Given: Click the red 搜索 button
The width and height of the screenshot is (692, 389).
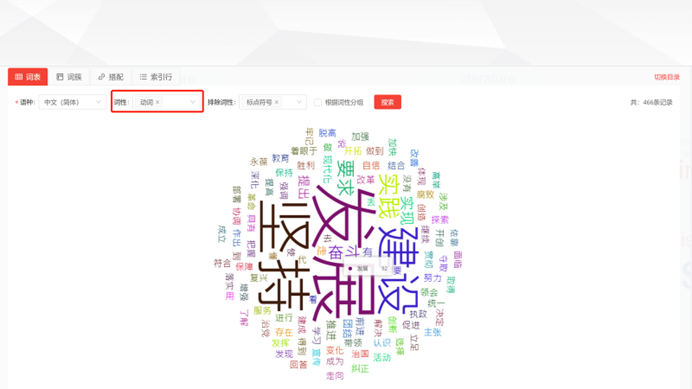Looking at the screenshot, I should coord(387,102).
